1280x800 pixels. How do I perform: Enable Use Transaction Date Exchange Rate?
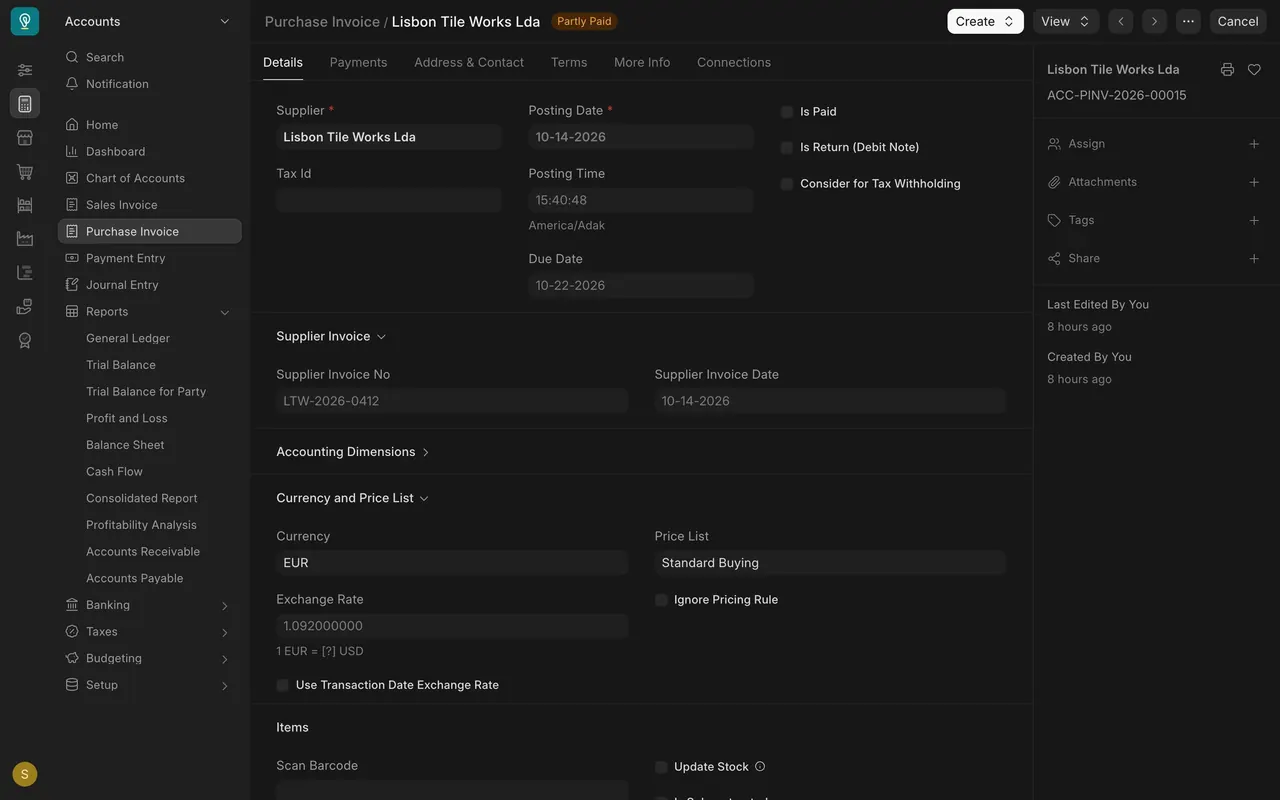282,685
